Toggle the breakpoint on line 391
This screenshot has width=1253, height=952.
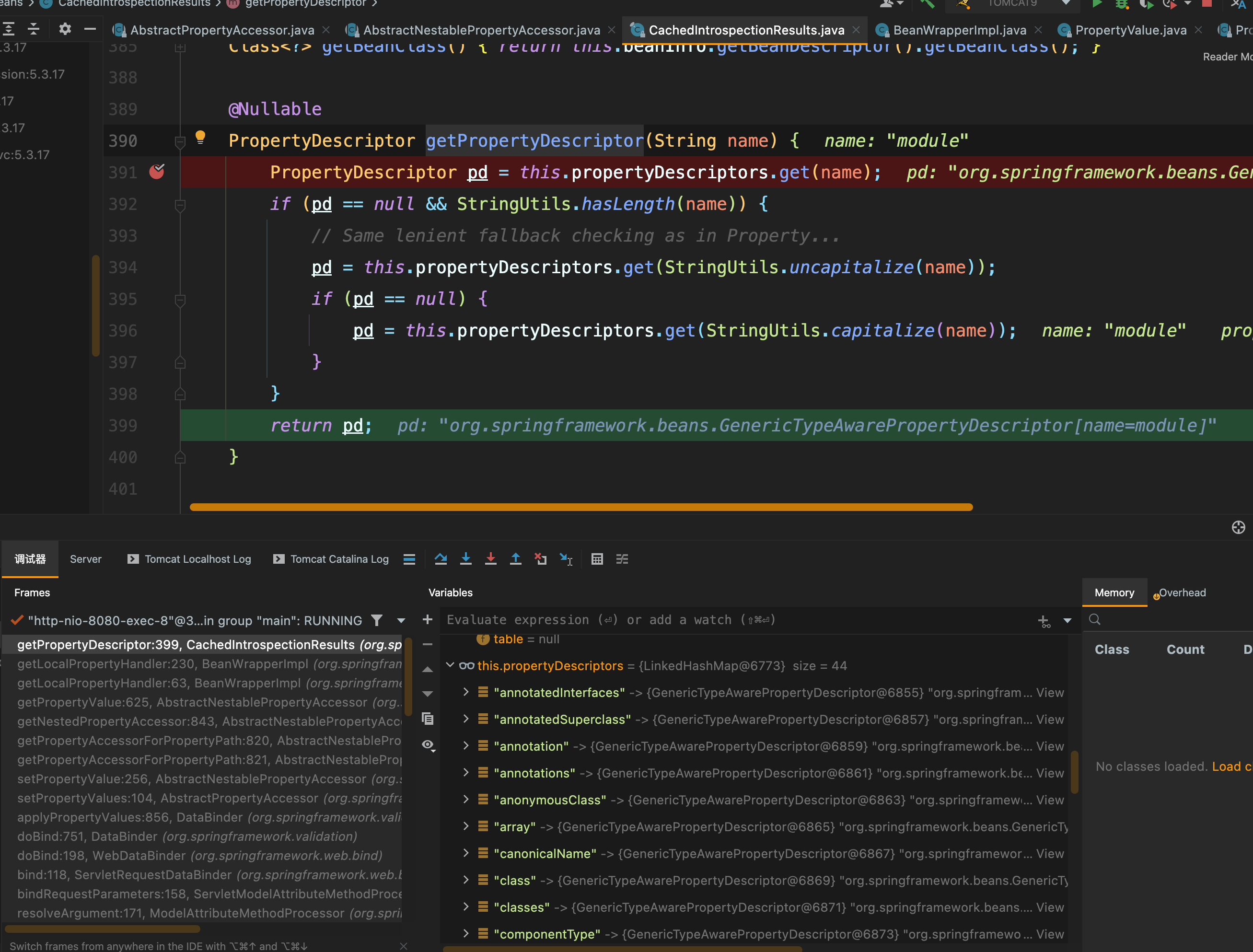(156, 171)
